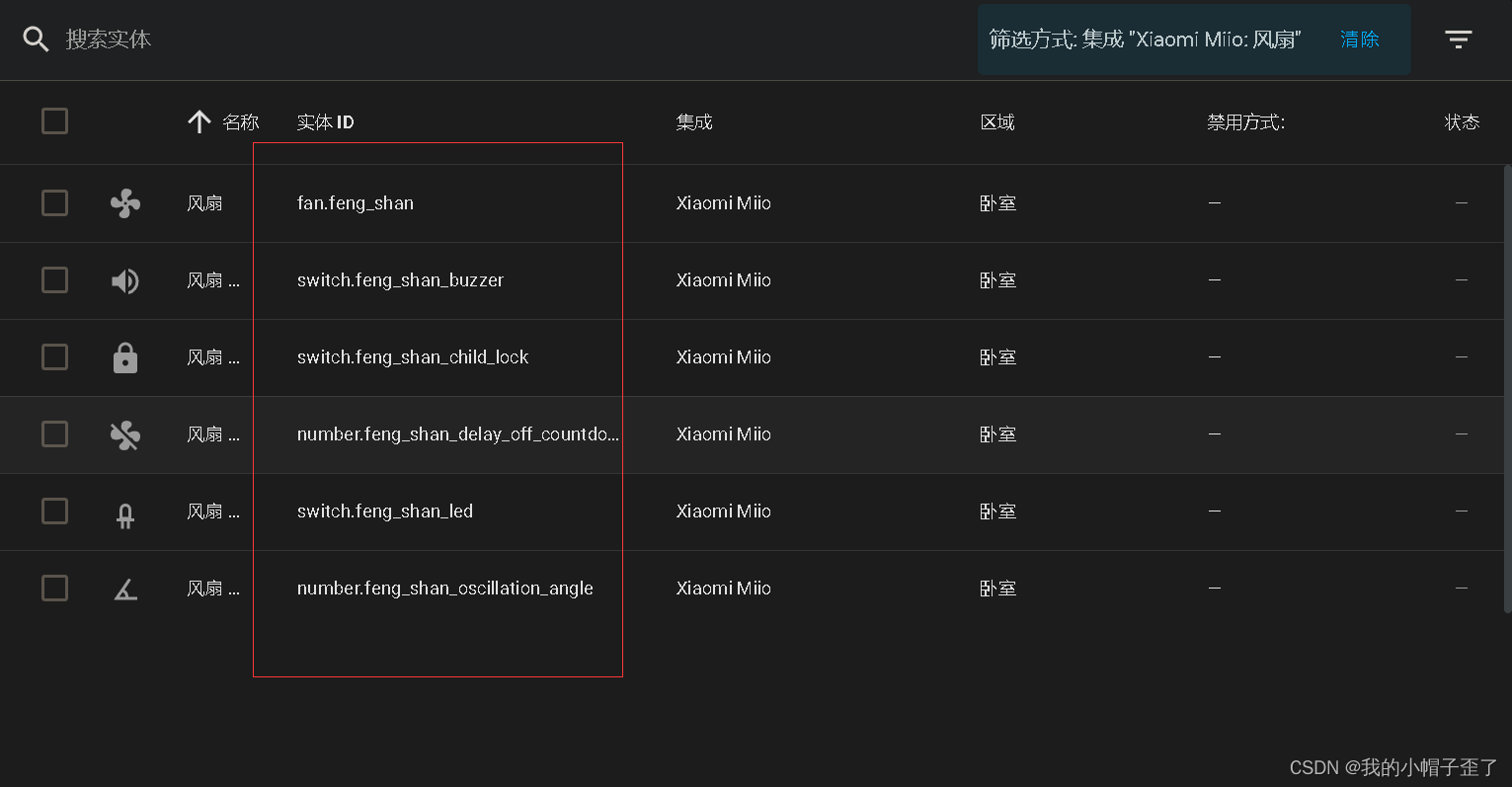
Task: Select the delay_off_countdown row checkbox
Action: [x=54, y=433]
